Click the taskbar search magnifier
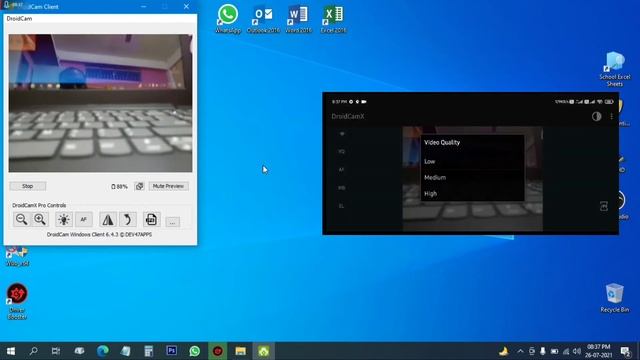 point(33,351)
